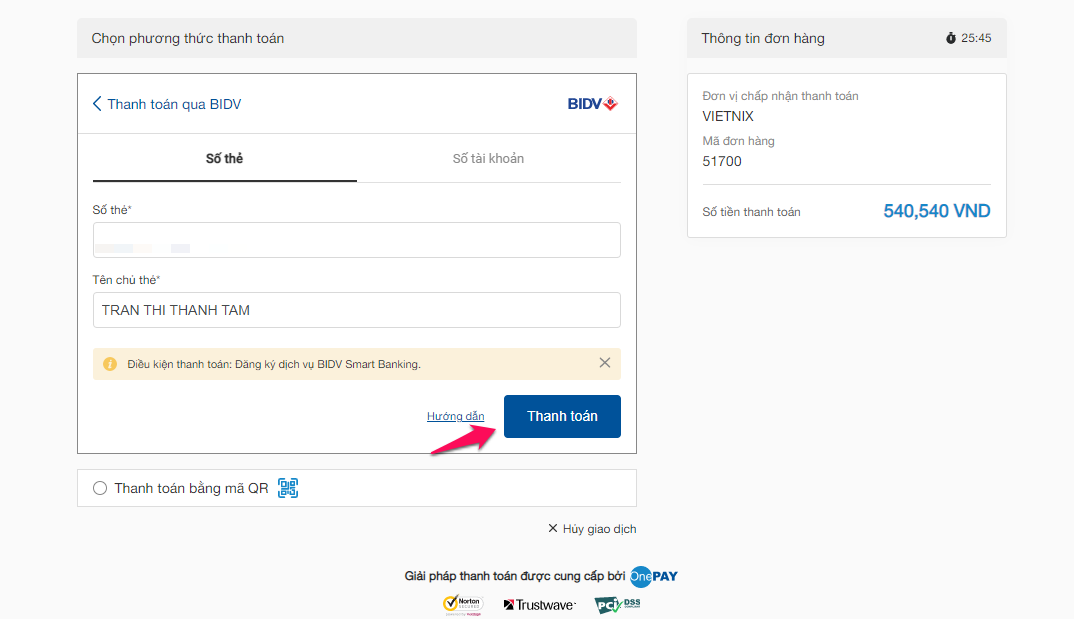Click the stopwatch timer icon

(x=951, y=38)
